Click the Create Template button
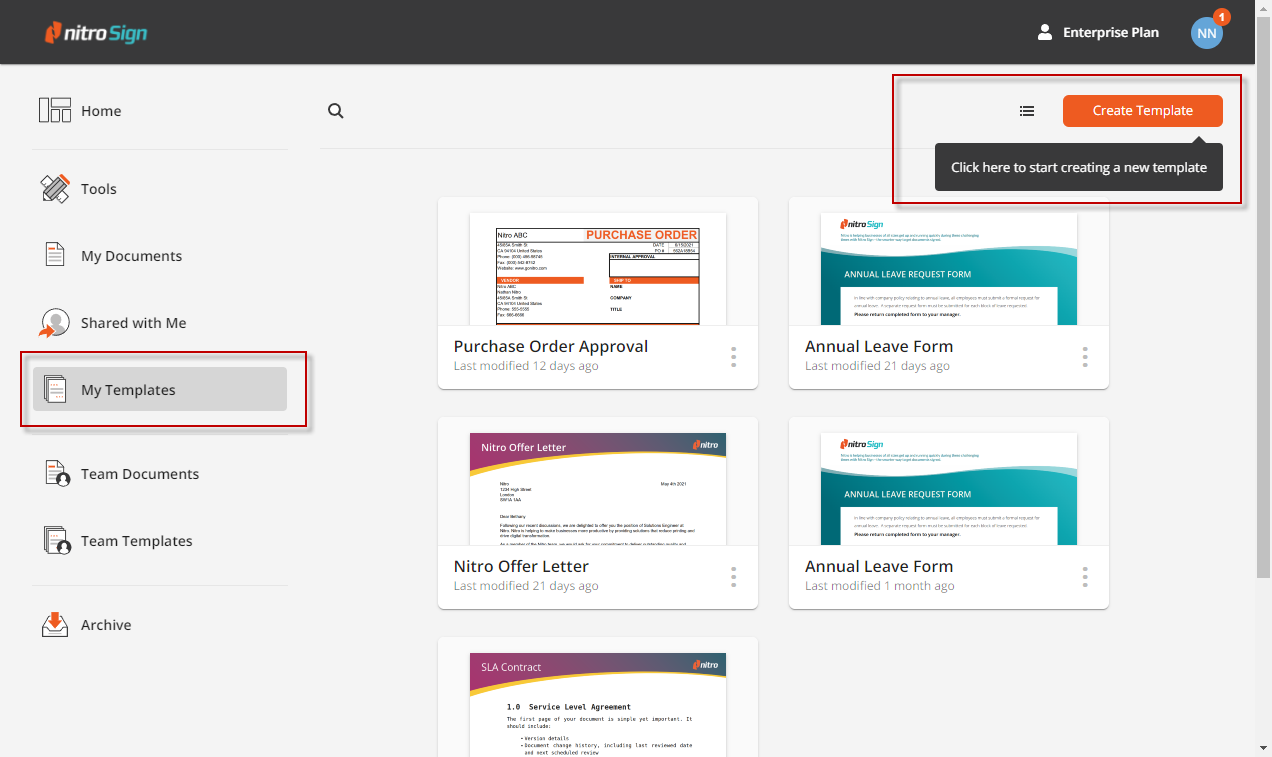1272x757 pixels. click(1142, 111)
